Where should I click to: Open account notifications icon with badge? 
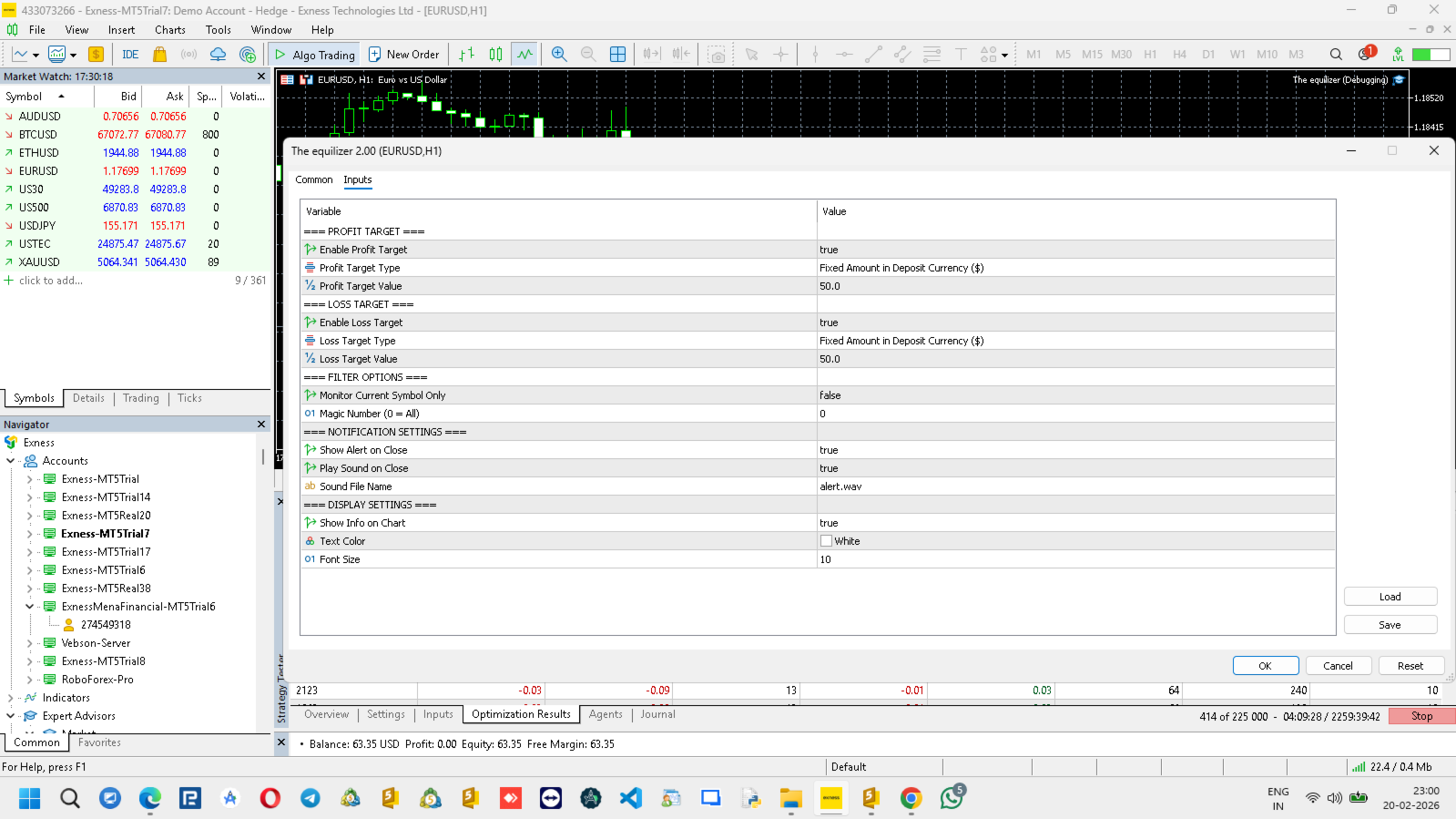point(1366,54)
